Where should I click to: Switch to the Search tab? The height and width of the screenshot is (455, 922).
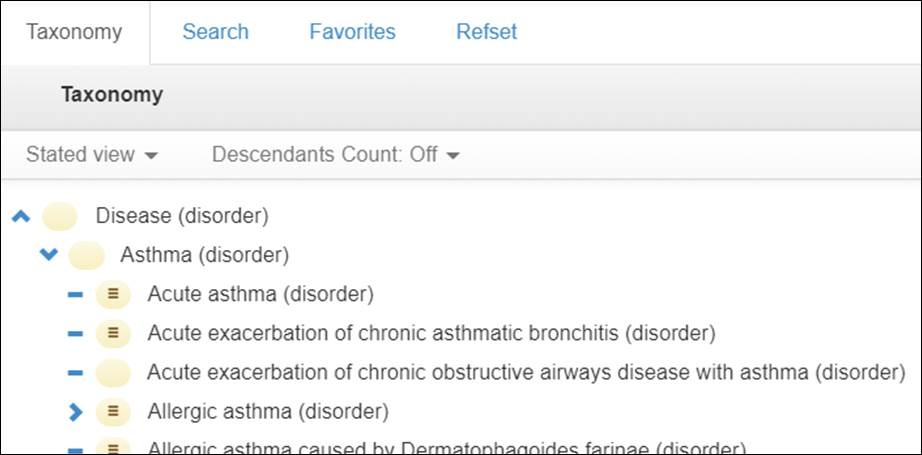coord(215,32)
